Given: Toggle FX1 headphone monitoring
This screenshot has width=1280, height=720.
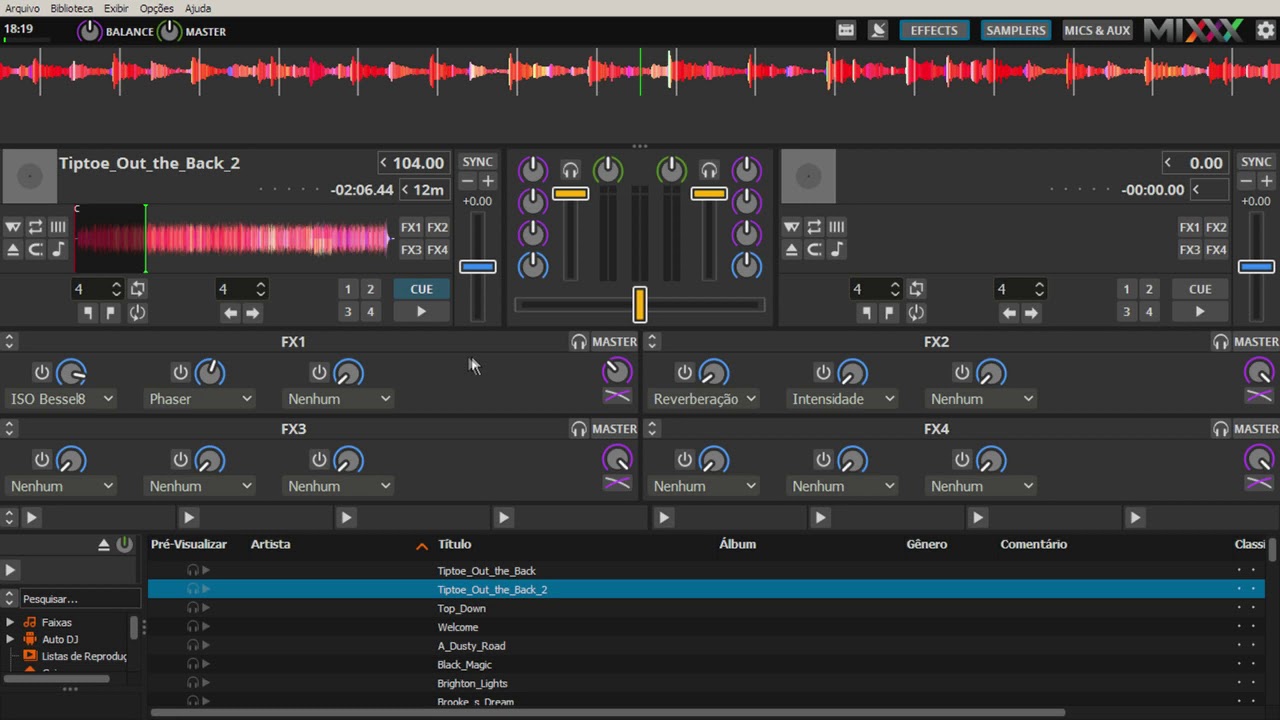Looking at the screenshot, I should (x=578, y=342).
